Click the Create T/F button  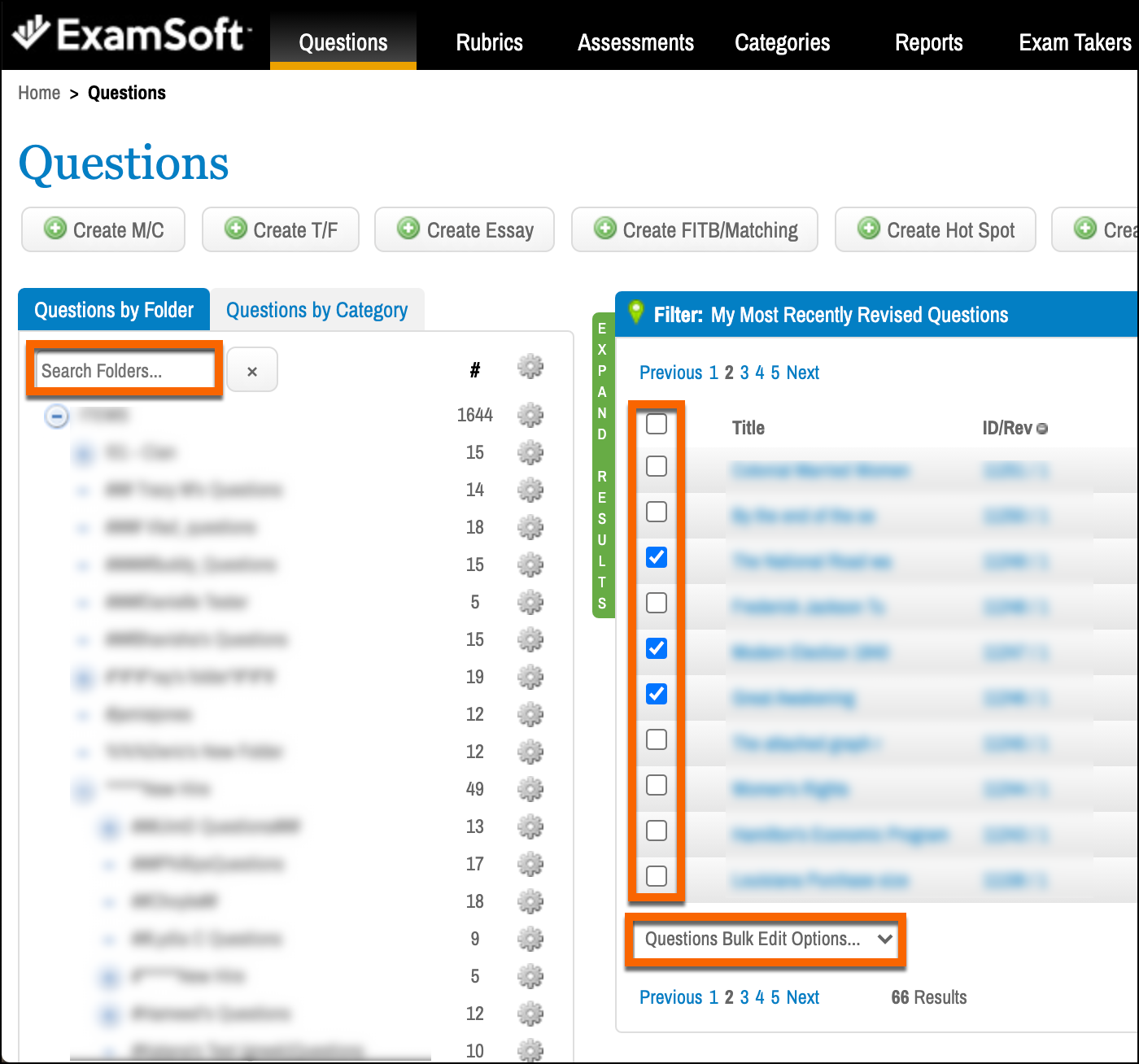(x=281, y=229)
